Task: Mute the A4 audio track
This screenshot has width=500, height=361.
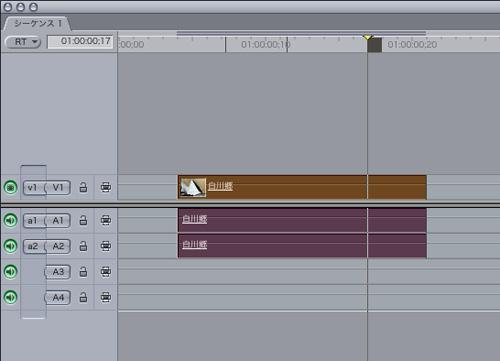Action: click(11, 297)
